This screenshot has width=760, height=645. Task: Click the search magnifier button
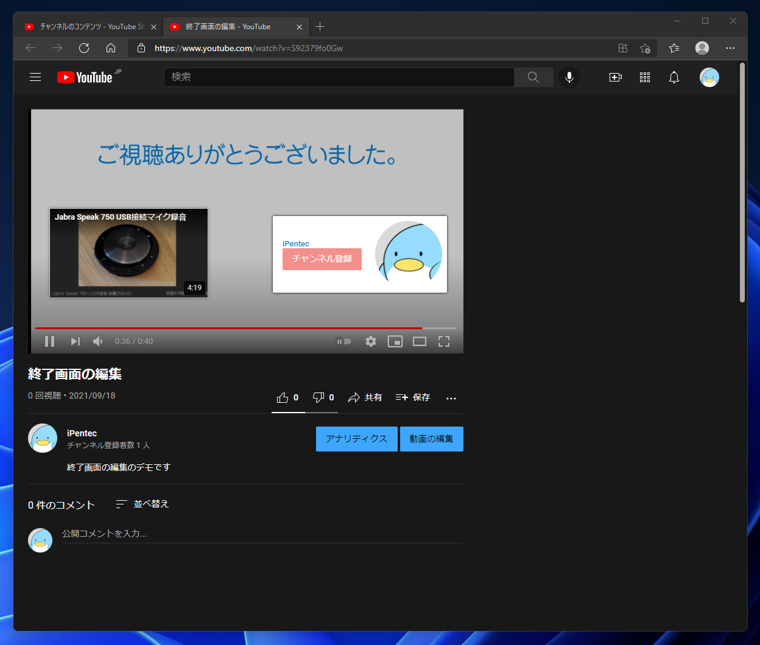point(533,77)
